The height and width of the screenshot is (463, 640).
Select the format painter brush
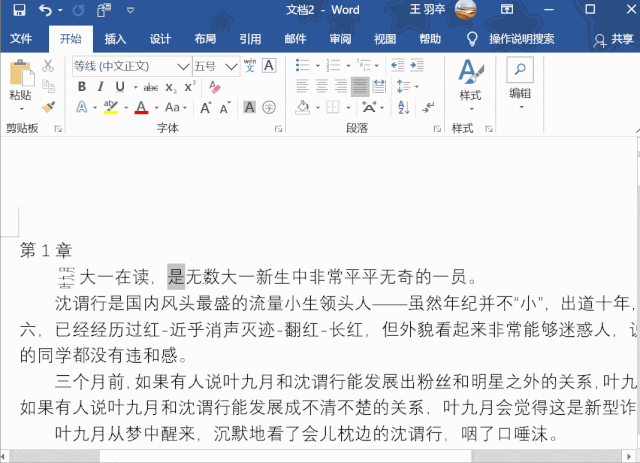48,107
